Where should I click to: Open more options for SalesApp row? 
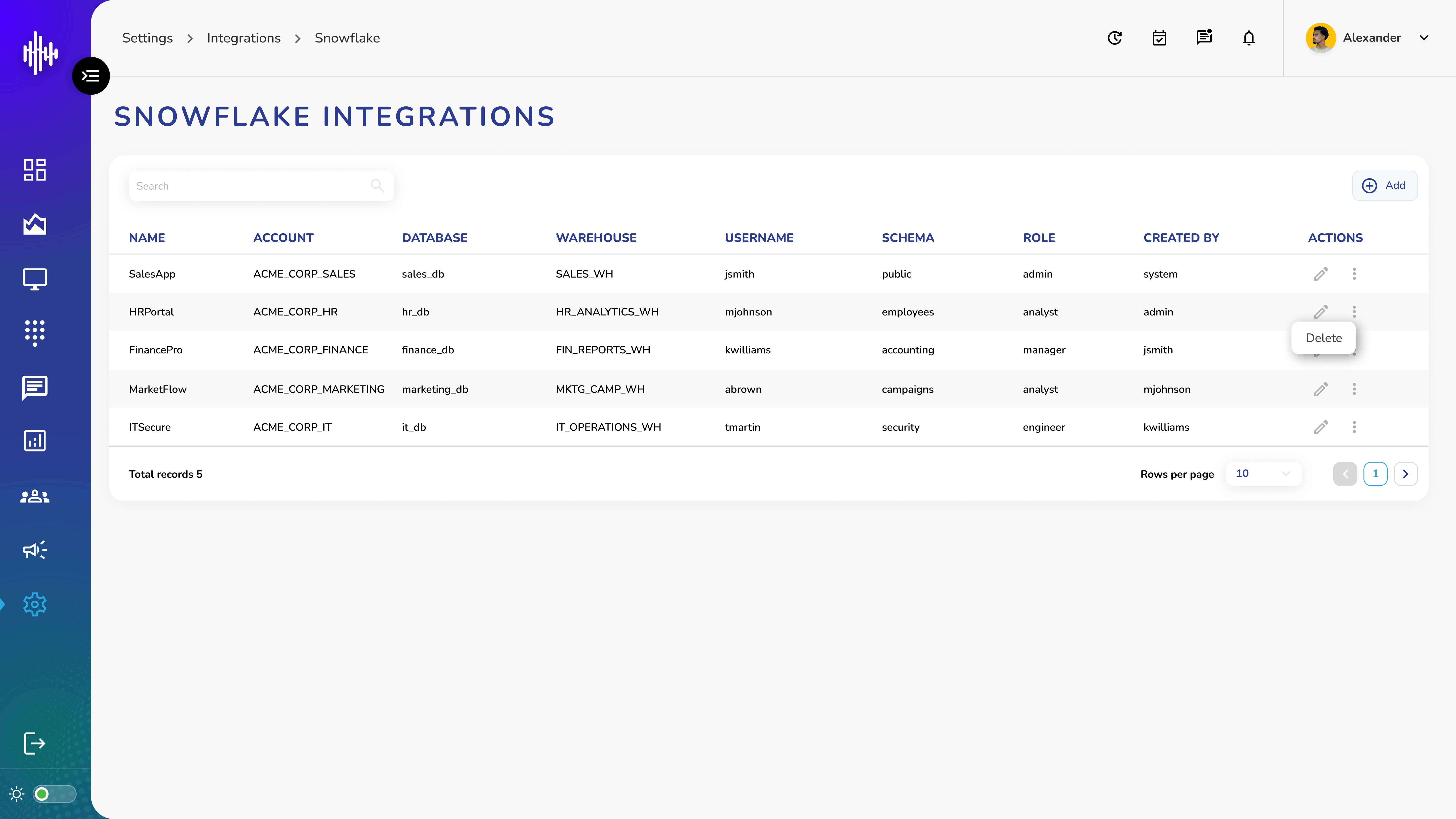(x=1354, y=274)
